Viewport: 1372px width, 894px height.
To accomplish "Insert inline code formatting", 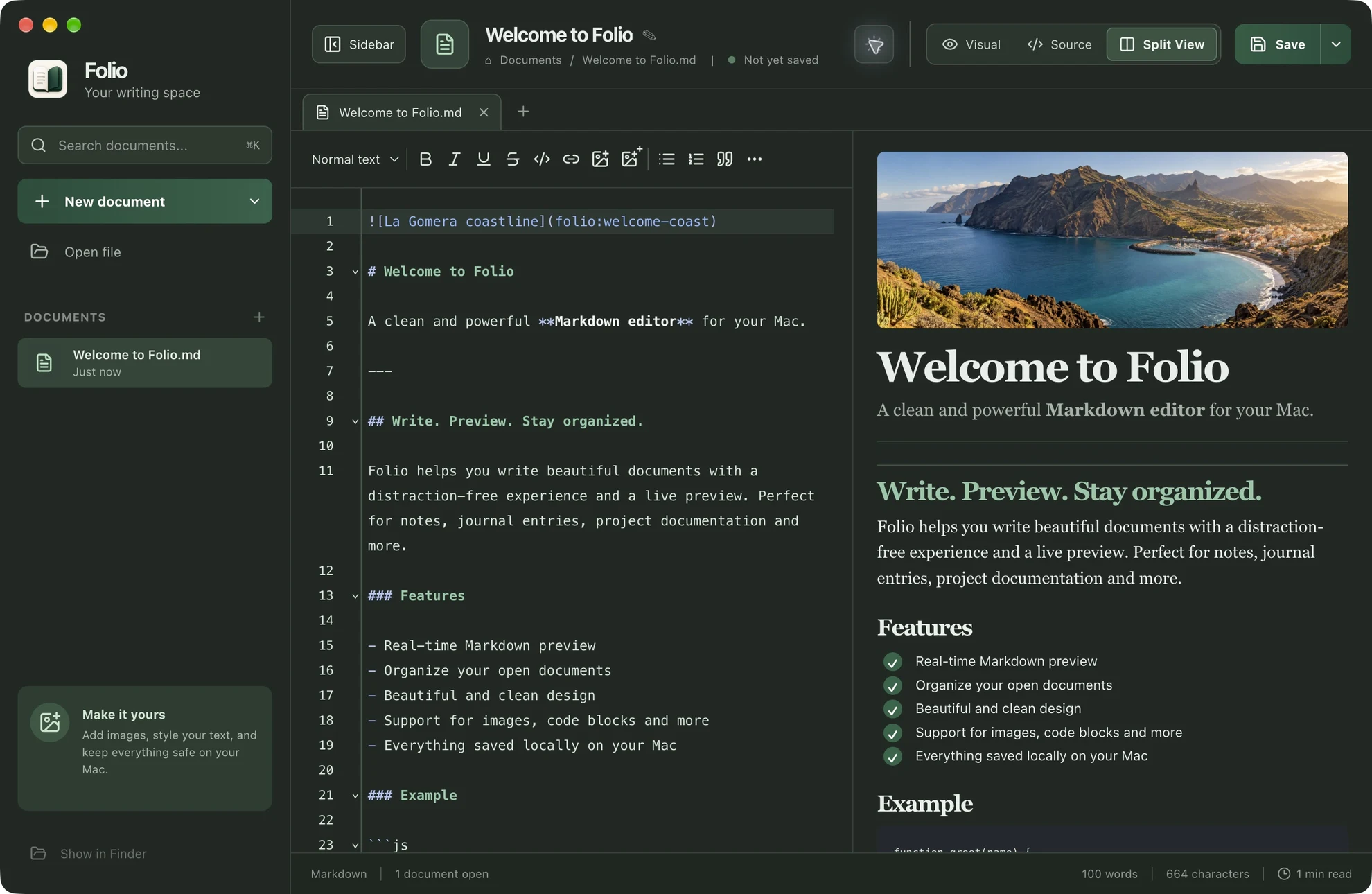I will (542, 159).
